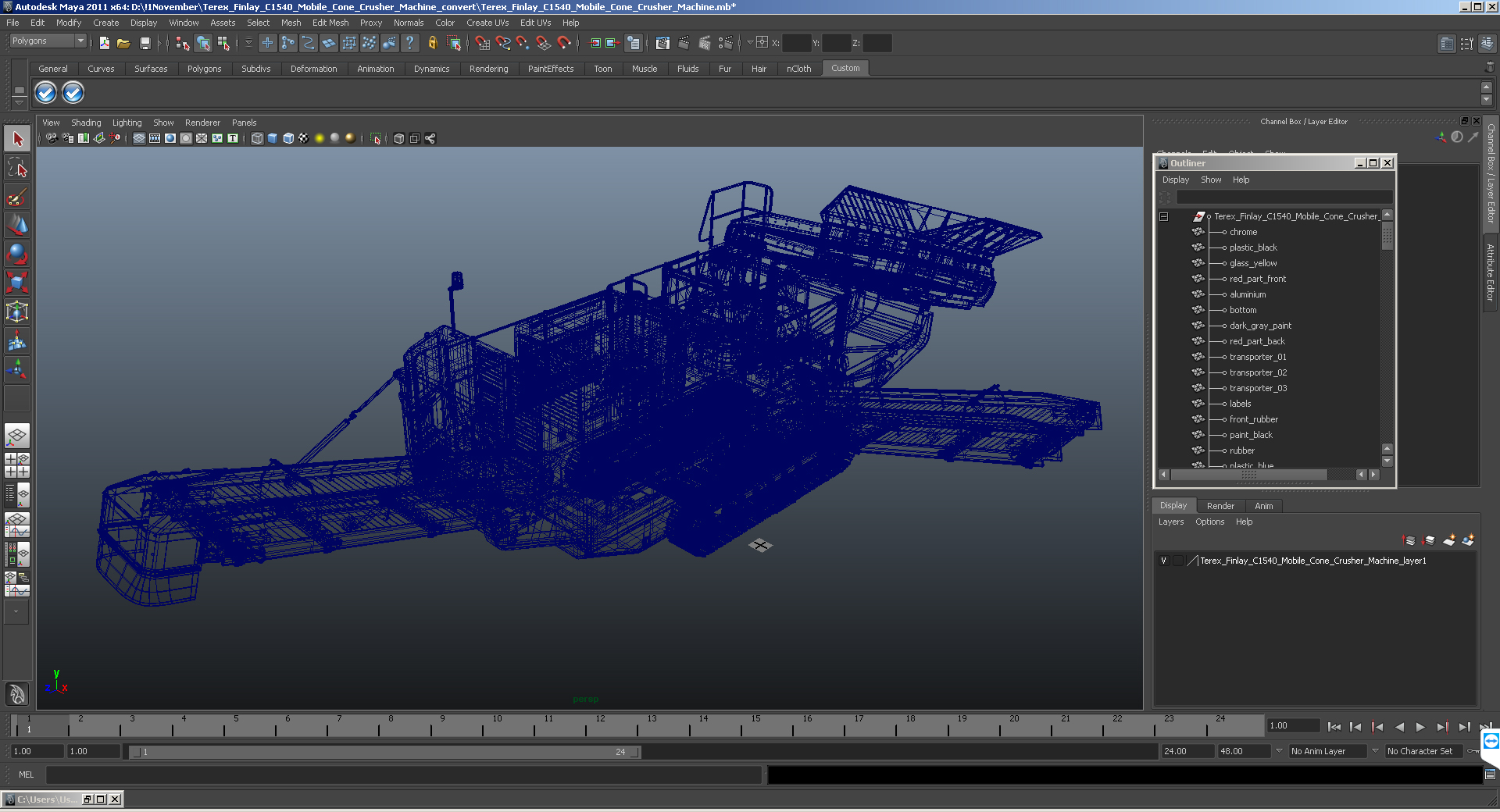Select glass_yellow node in Outliner
This screenshot has width=1500, height=812.
[1253, 263]
